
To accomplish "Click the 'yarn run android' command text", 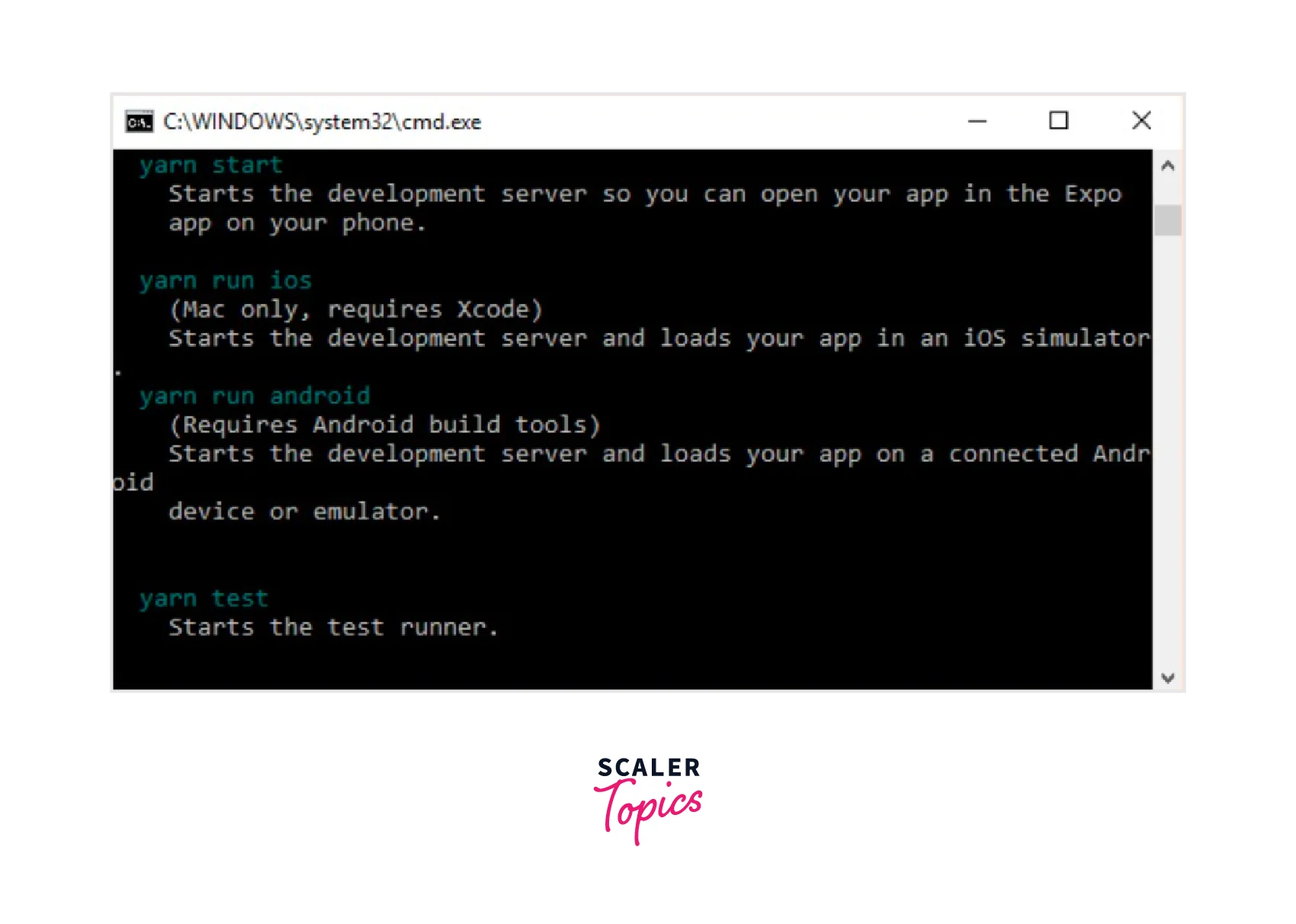I will tap(254, 396).
